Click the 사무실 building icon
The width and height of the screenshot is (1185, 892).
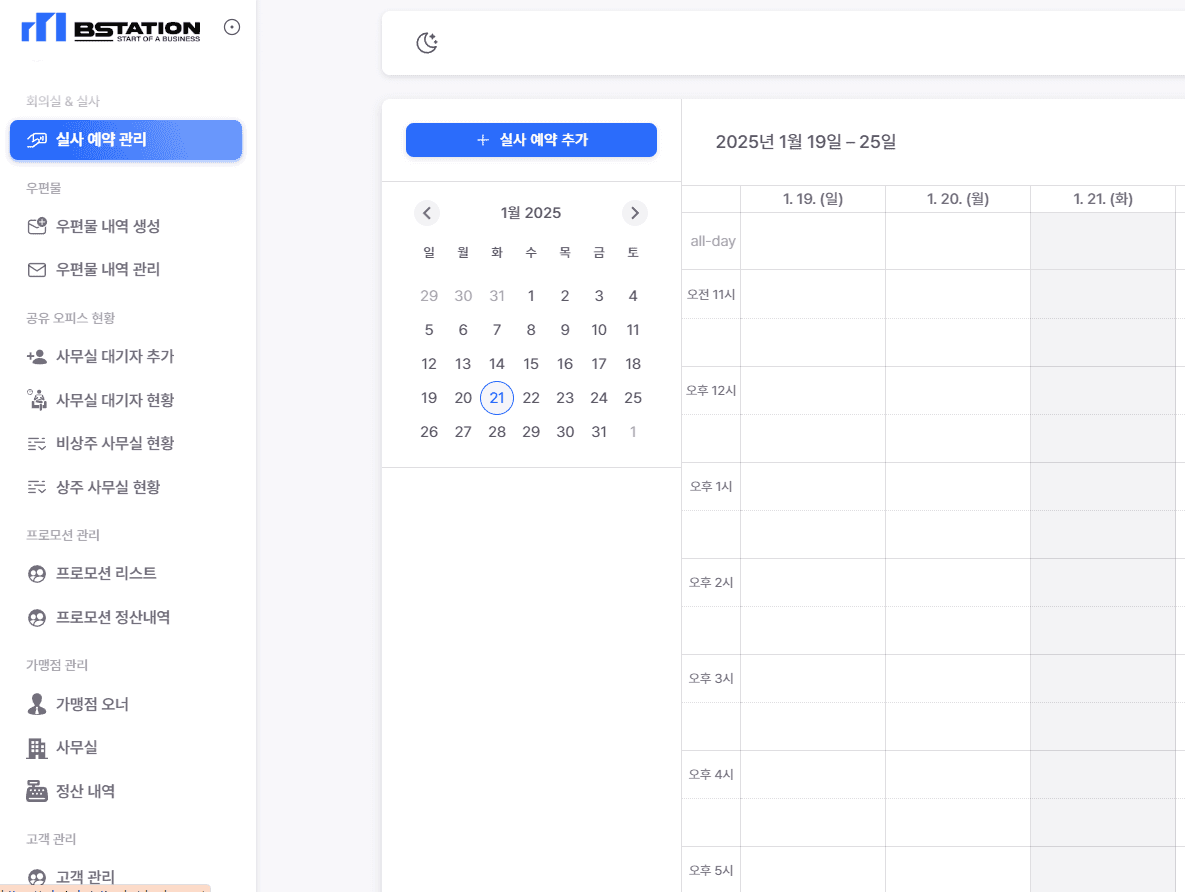click(x=37, y=748)
